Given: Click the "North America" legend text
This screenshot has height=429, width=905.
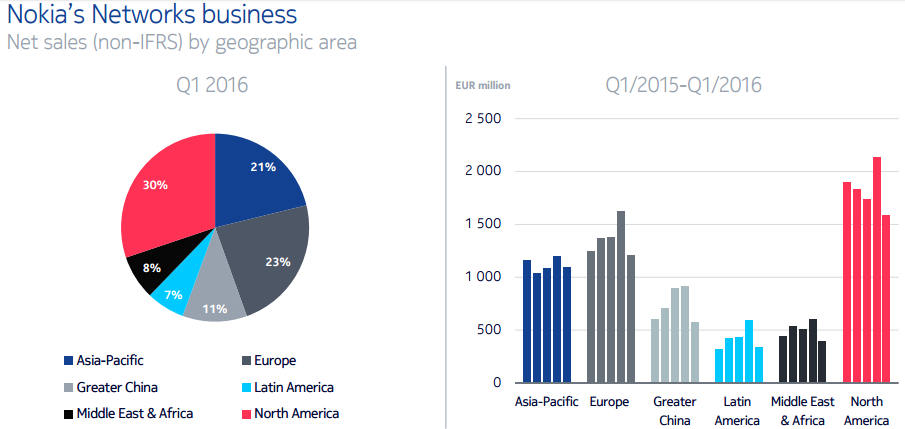Looking at the screenshot, I should (297, 413).
